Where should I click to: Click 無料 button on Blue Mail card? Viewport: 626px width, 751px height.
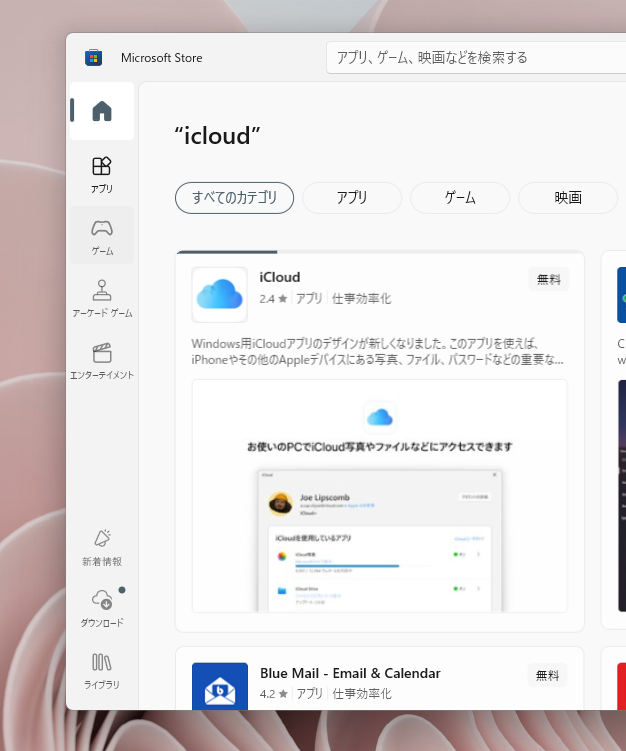pyautogui.click(x=547, y=675)
